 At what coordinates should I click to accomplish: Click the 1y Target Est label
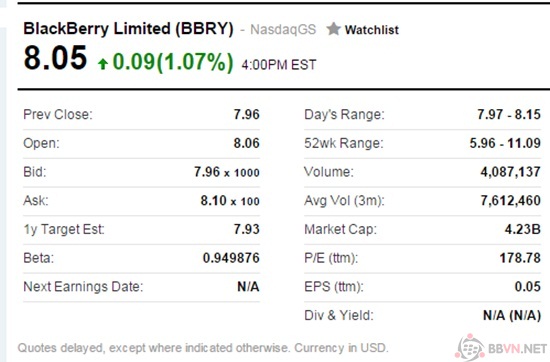pyautogui.click(x=64, y=229)
